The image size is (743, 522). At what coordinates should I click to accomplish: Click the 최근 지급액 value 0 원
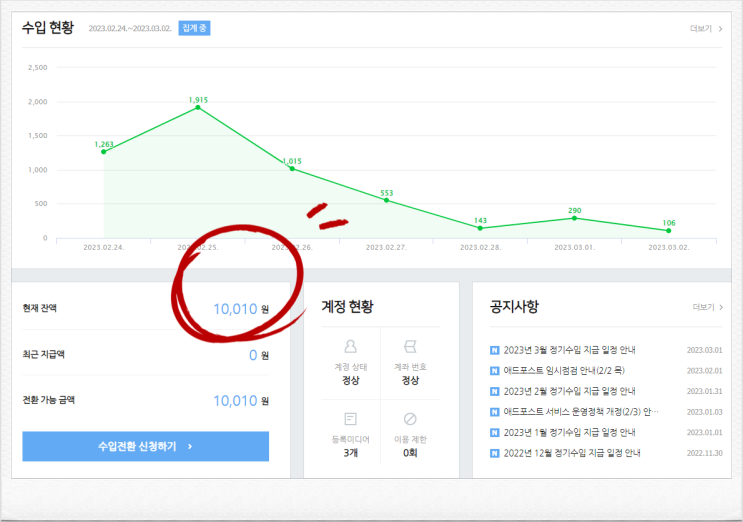[x=259, y=355]
